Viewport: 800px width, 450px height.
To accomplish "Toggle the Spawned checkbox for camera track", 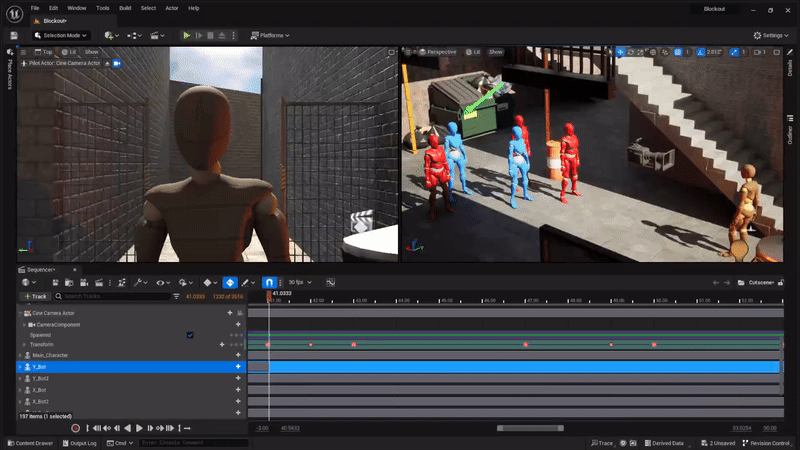I will coord(190,335).
